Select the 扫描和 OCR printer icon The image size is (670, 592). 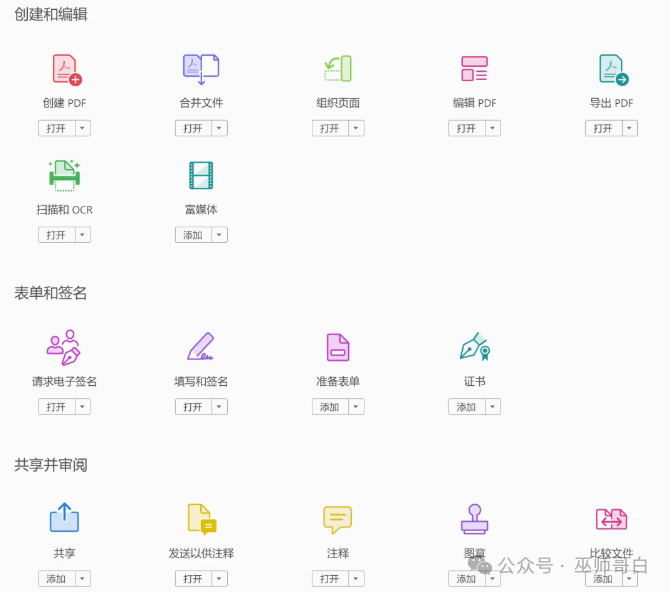click(65, 175)
